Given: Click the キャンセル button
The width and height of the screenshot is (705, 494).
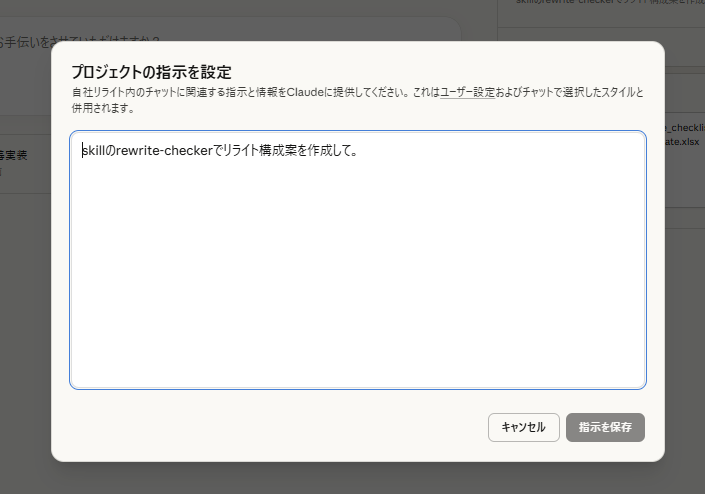Looking at the screenshot, I should 523,427.
